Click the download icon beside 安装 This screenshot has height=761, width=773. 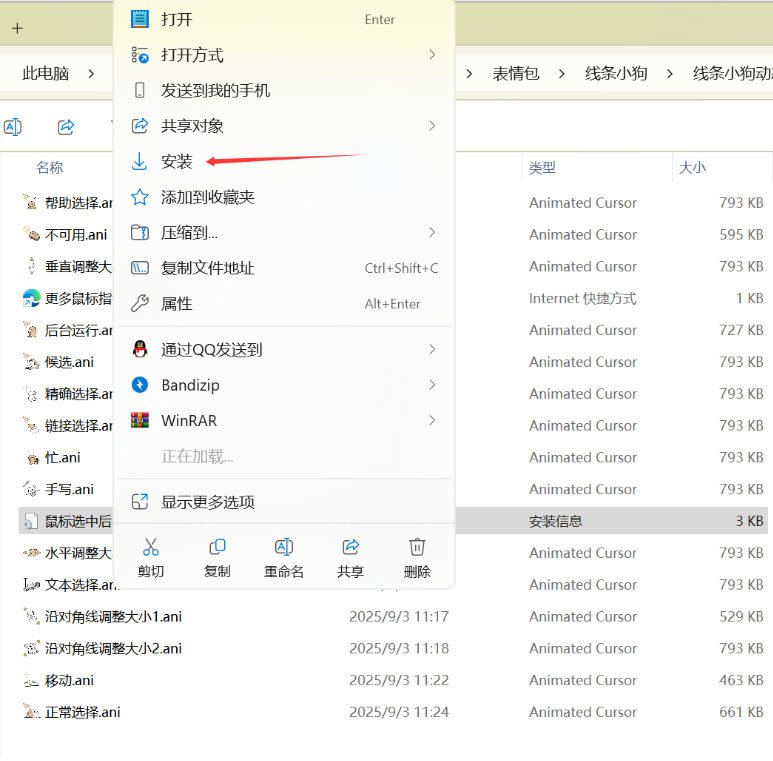coord(140,161)
